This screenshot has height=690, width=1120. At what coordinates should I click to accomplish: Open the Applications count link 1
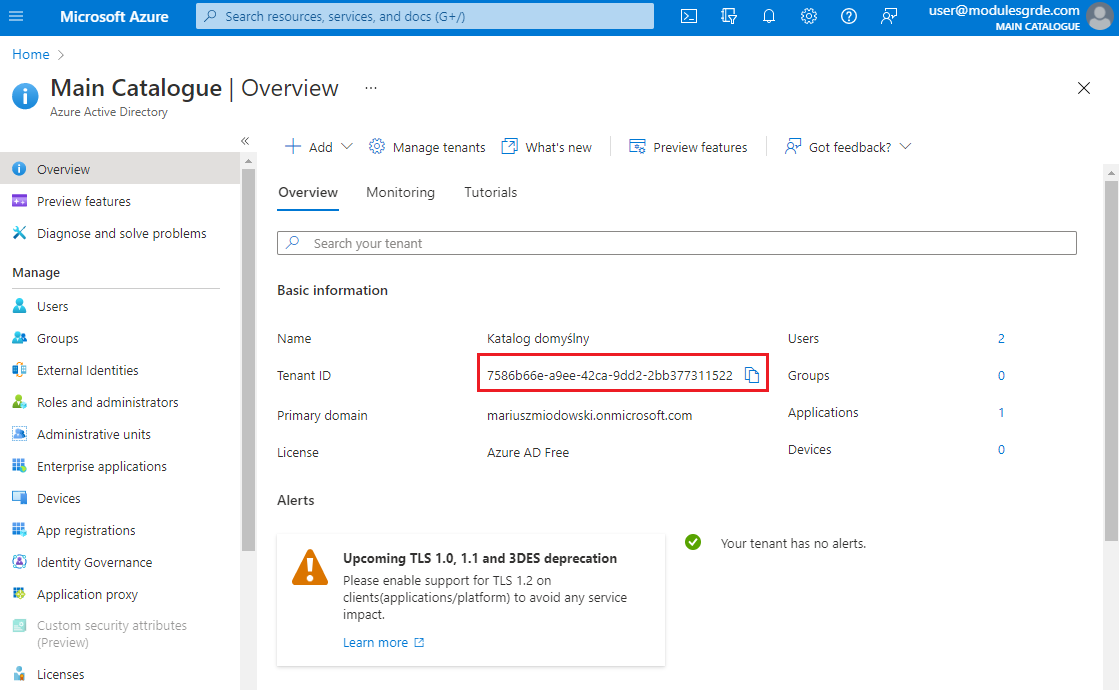pos(1001,413)
